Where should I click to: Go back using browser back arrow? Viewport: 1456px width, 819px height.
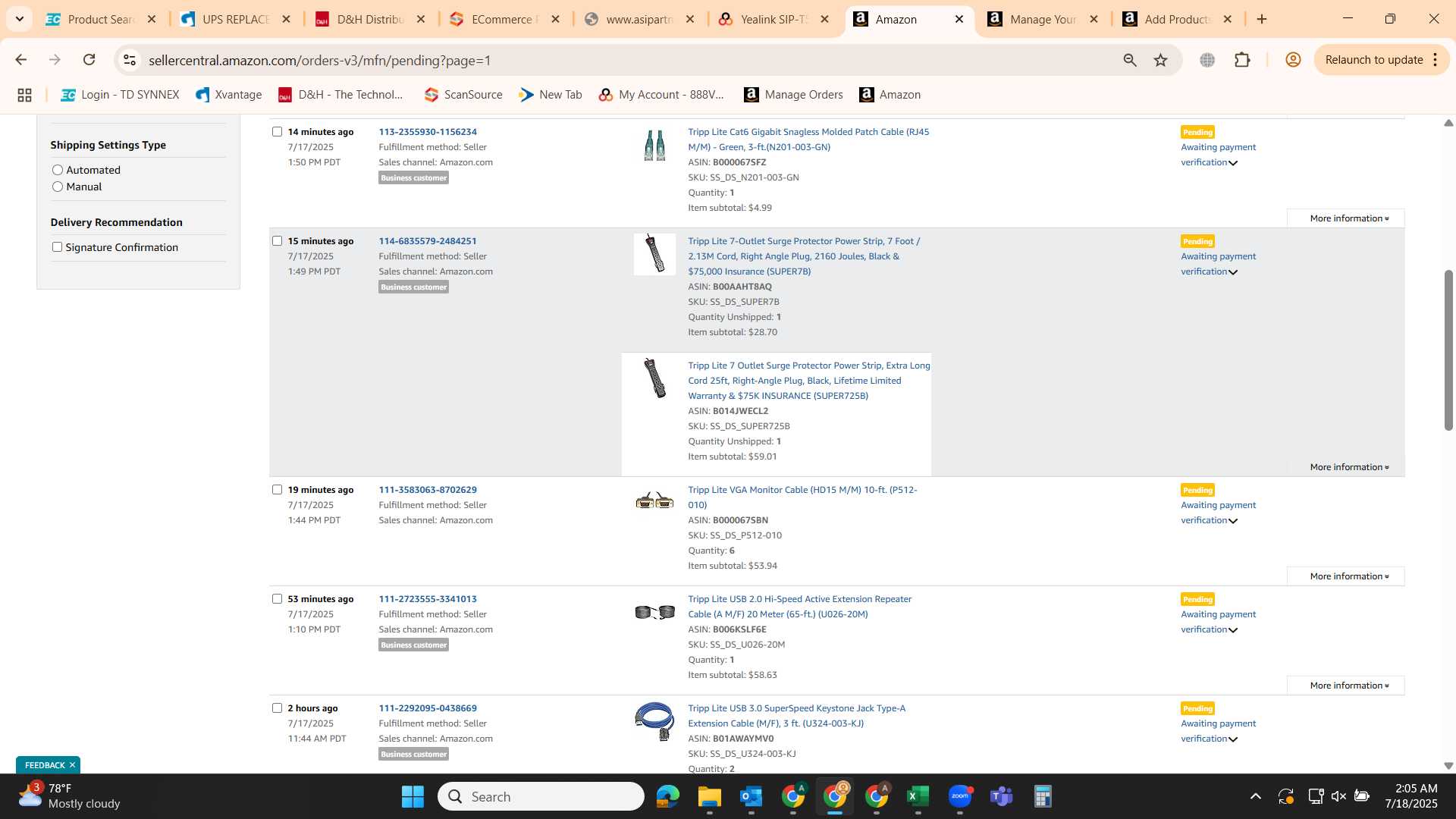[x=20, y=60]
